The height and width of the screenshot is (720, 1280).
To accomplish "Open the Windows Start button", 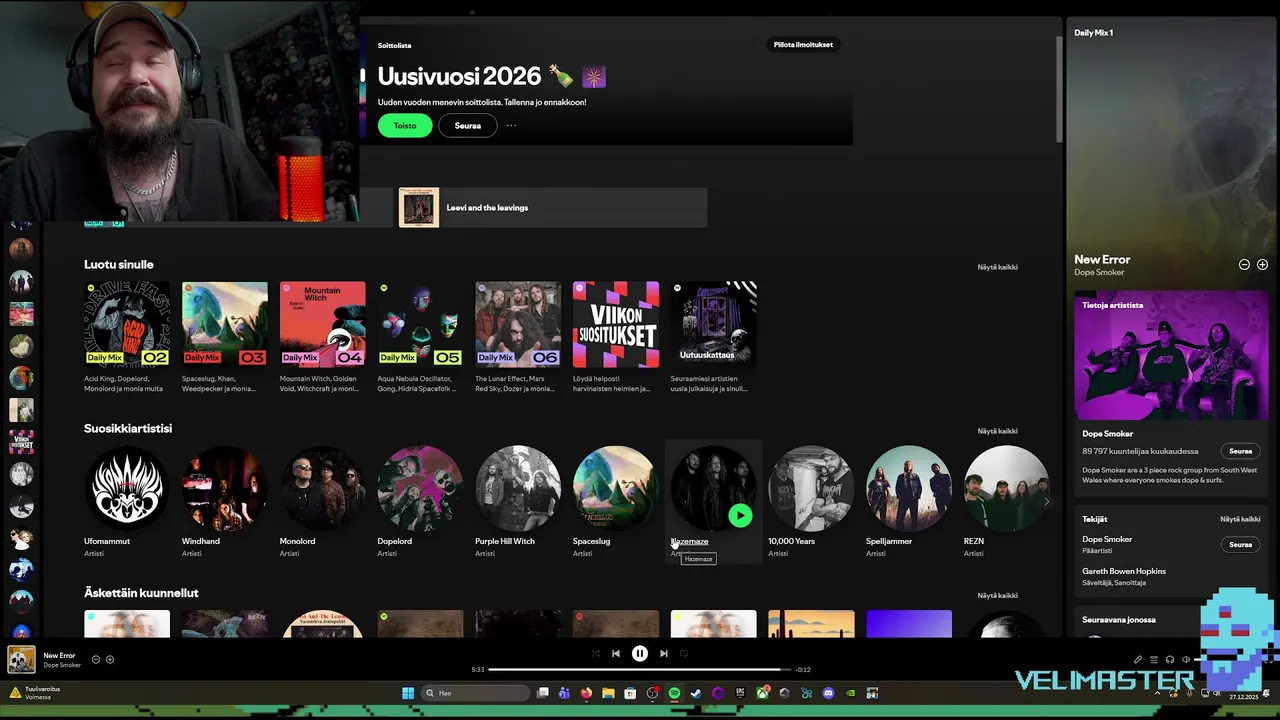I will tap(408, 693).
